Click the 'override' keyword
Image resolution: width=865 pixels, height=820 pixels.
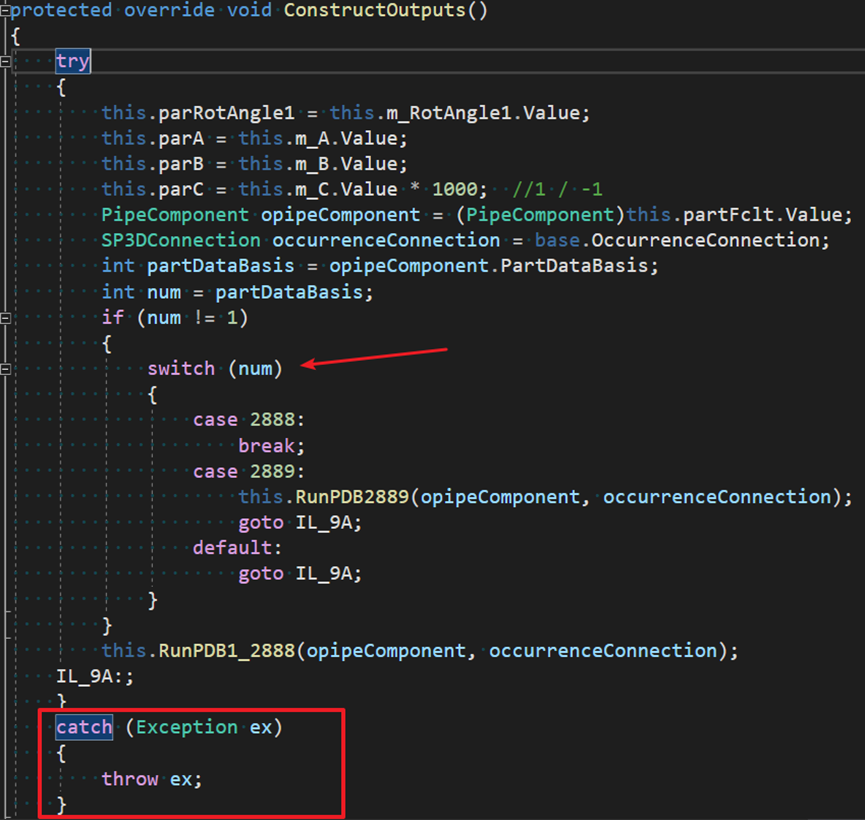pyautogui.click(x=169, y=10)
